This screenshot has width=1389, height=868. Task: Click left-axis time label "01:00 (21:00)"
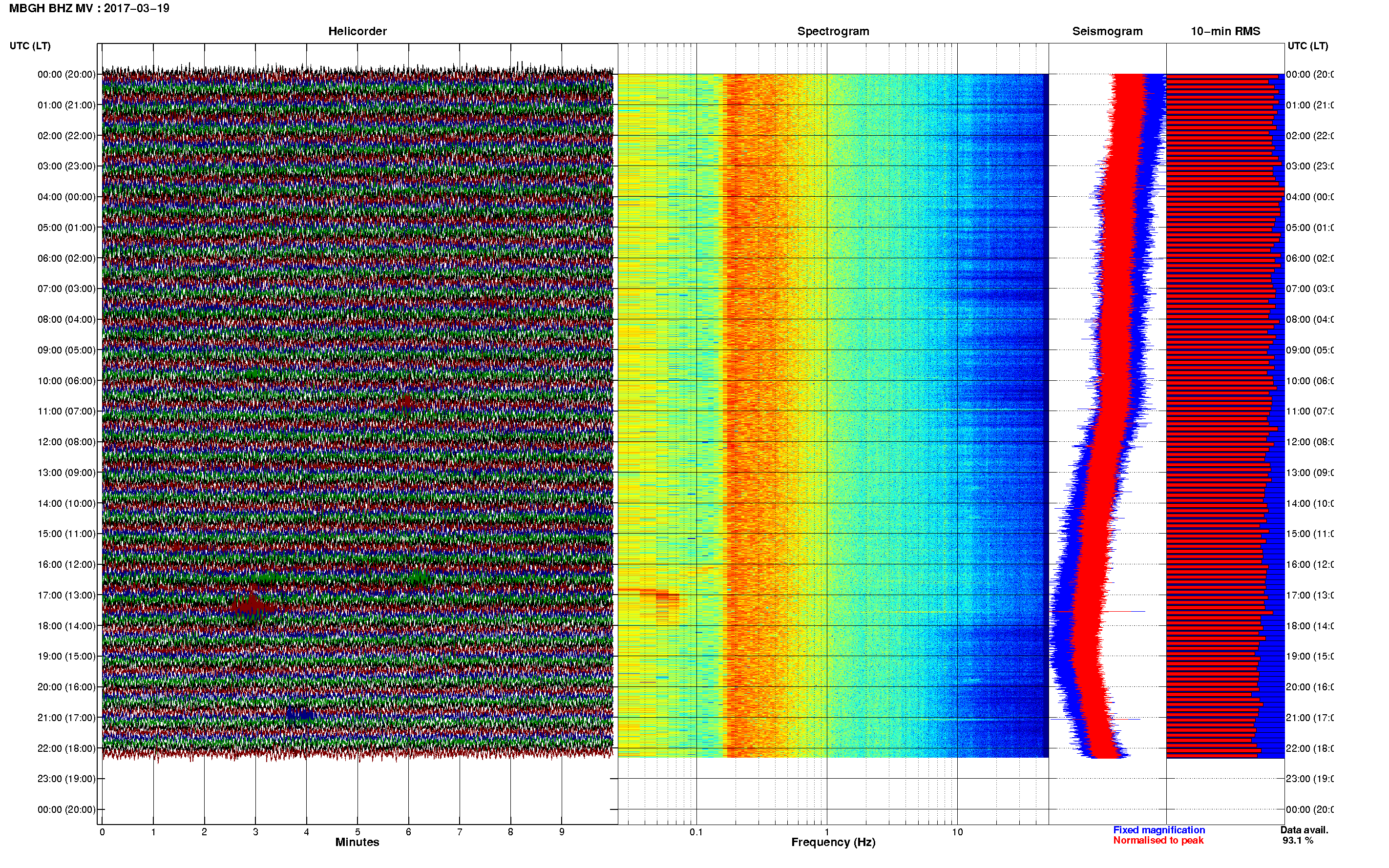click(66, 105)
